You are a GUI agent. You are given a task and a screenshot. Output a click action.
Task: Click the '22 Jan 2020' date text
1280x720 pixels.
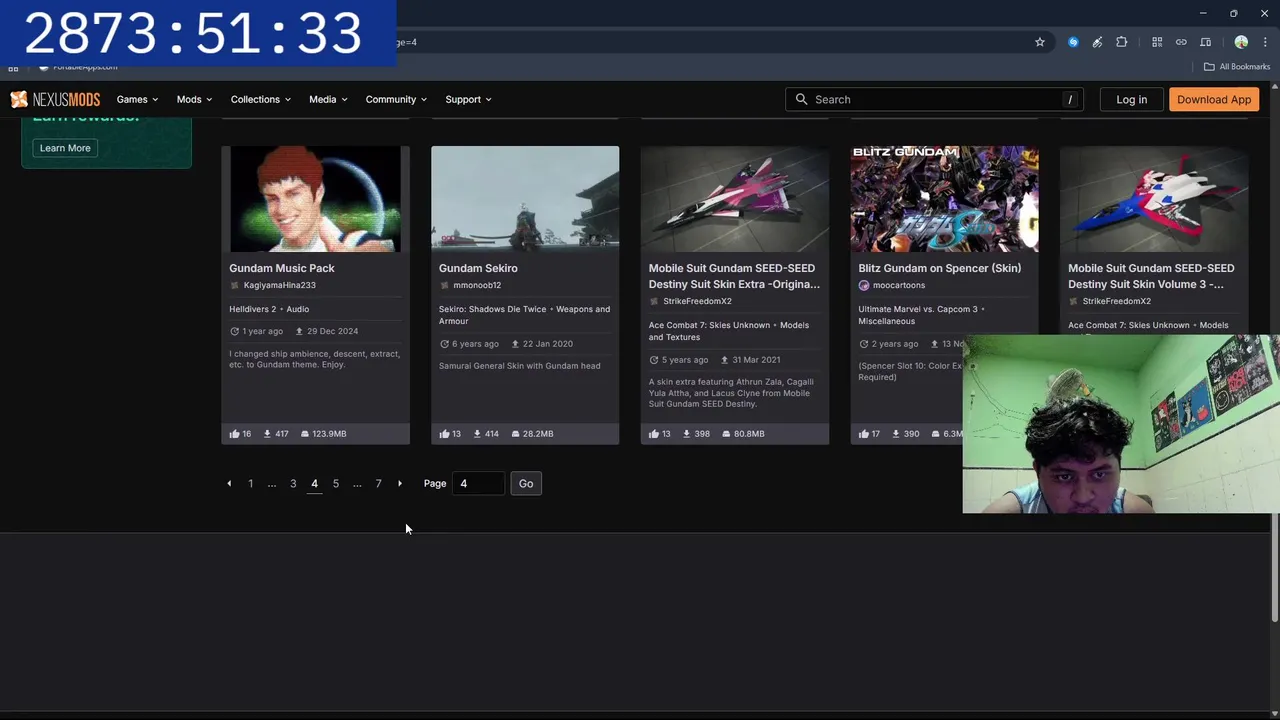point(547,344)
